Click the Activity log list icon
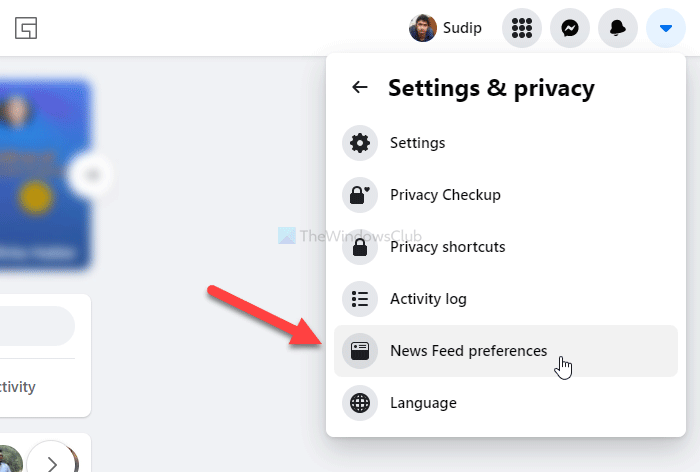The height and width of the screenshot is (472, 700). pos(360,299)
